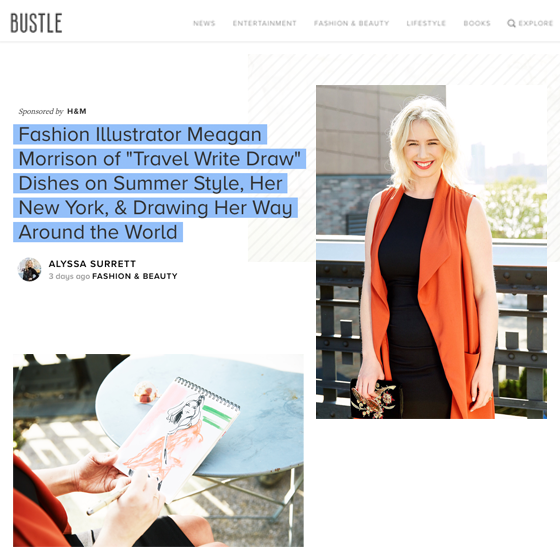
Task: Click the '3 days ago' timestamp
Action: pyautogui.click(x=69, y=276)
